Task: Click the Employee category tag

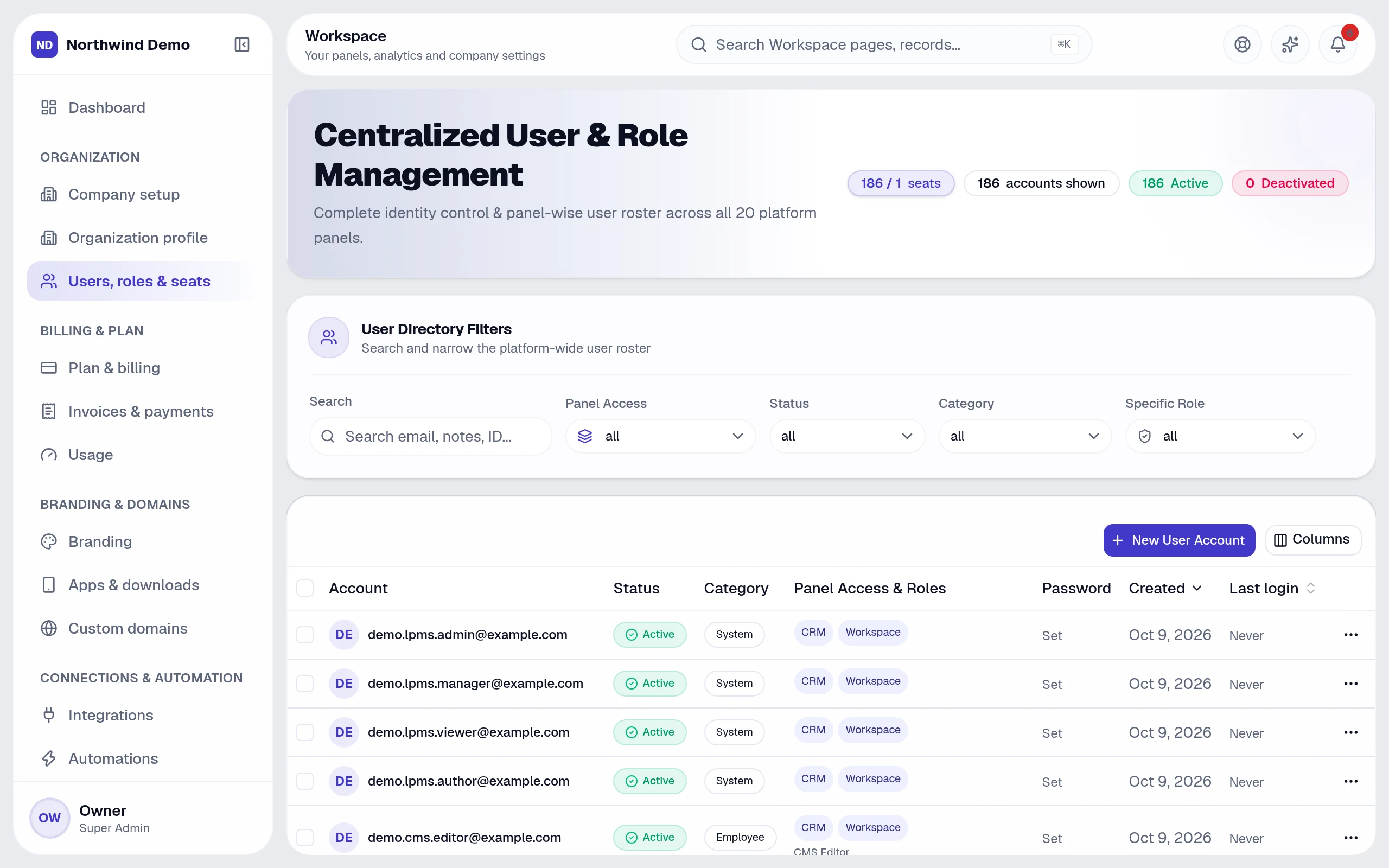Action: click(740, 838)
